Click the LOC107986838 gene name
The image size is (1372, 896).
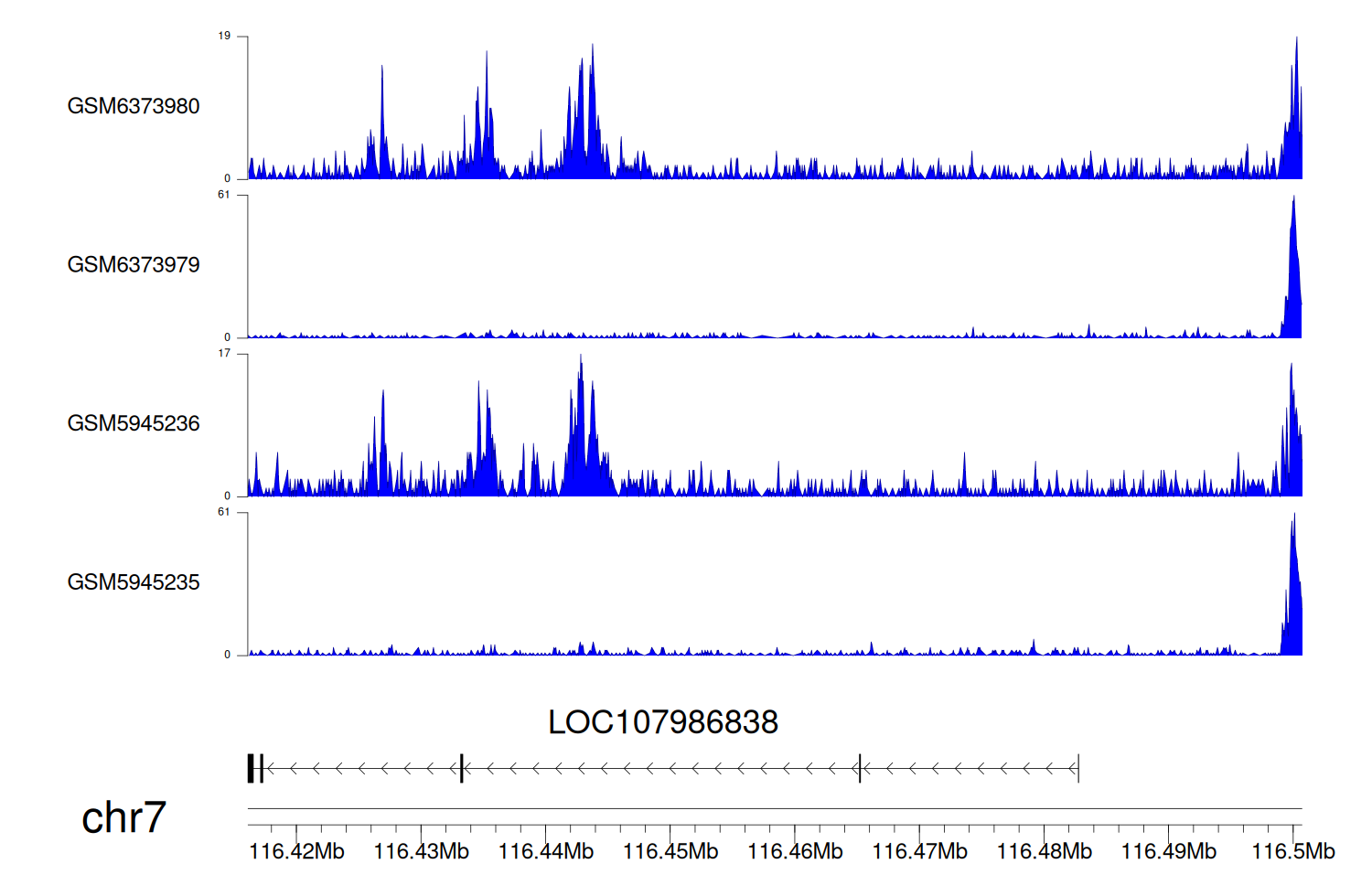[x=662, y=722]
